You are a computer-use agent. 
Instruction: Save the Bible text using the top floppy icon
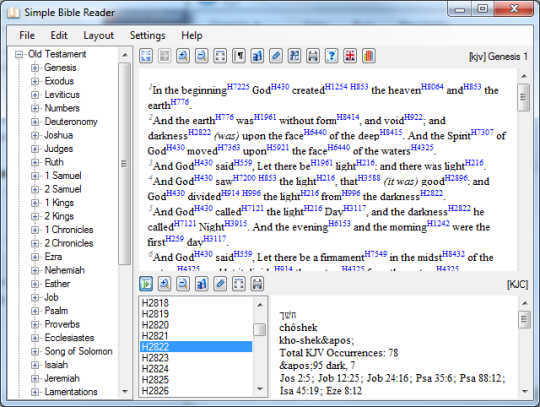click(x=313, y=56)
